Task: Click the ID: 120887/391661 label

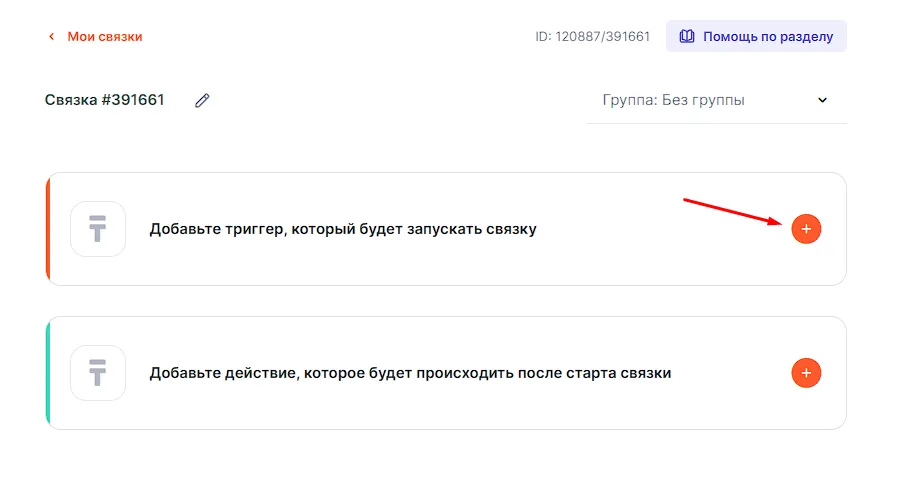Action: coord(592,37)
